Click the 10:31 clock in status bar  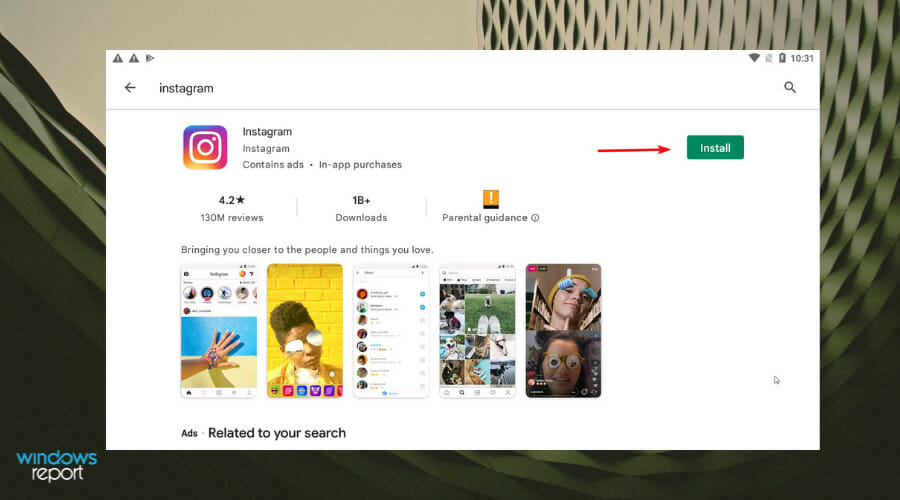[x=802, y=59]
